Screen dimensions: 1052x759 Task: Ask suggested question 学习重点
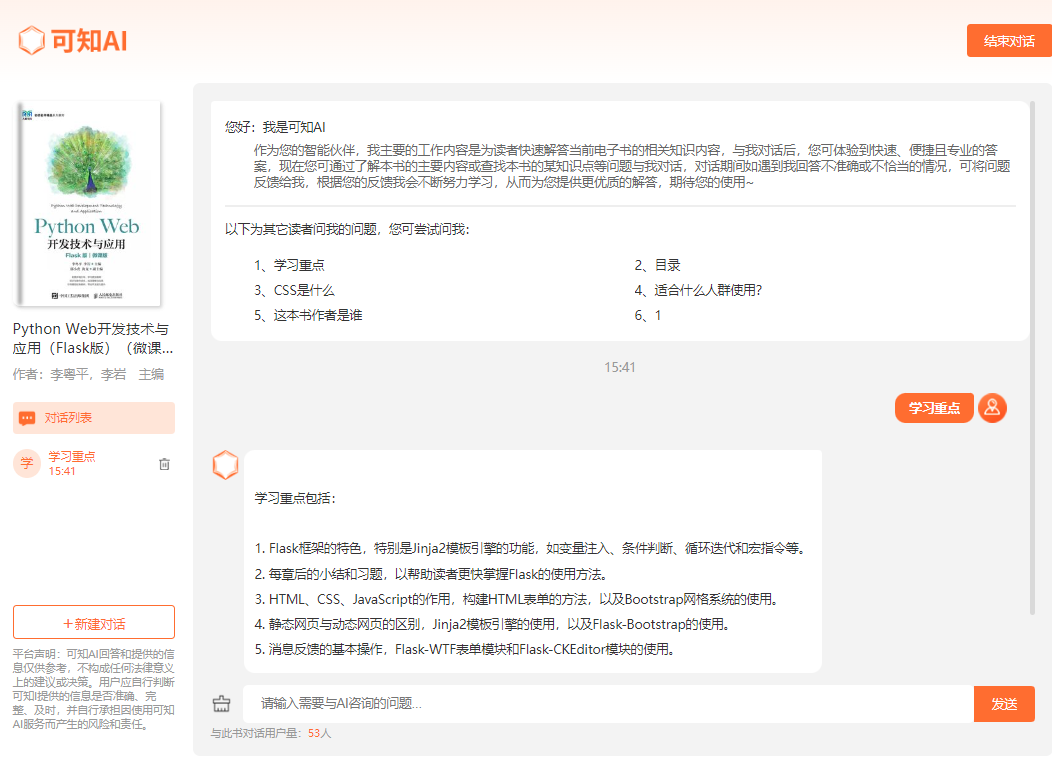point(299,265)
